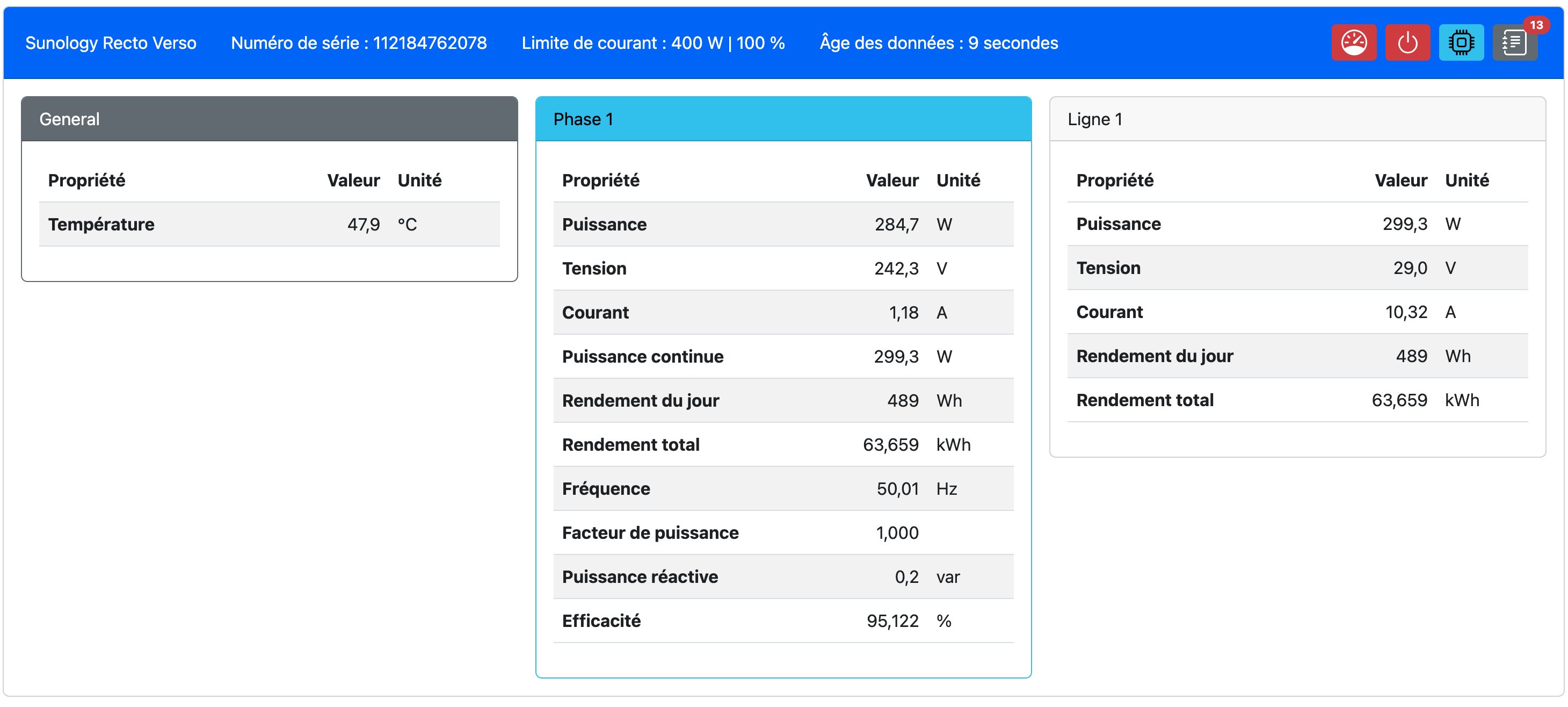Click Puissance label in Ligne 1
The image size is (1568, 707).
click(1118, 223)
